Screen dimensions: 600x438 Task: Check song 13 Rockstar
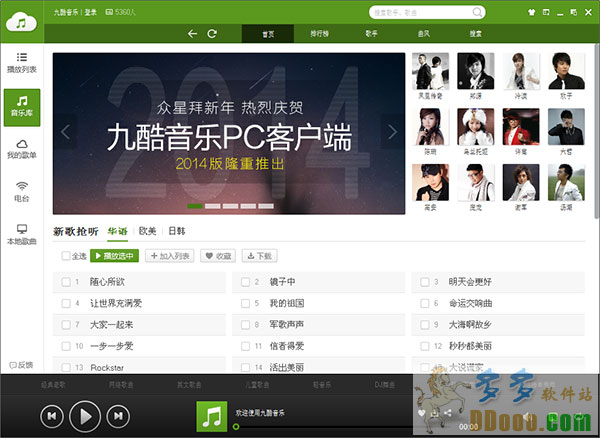[x=66, y=368]
